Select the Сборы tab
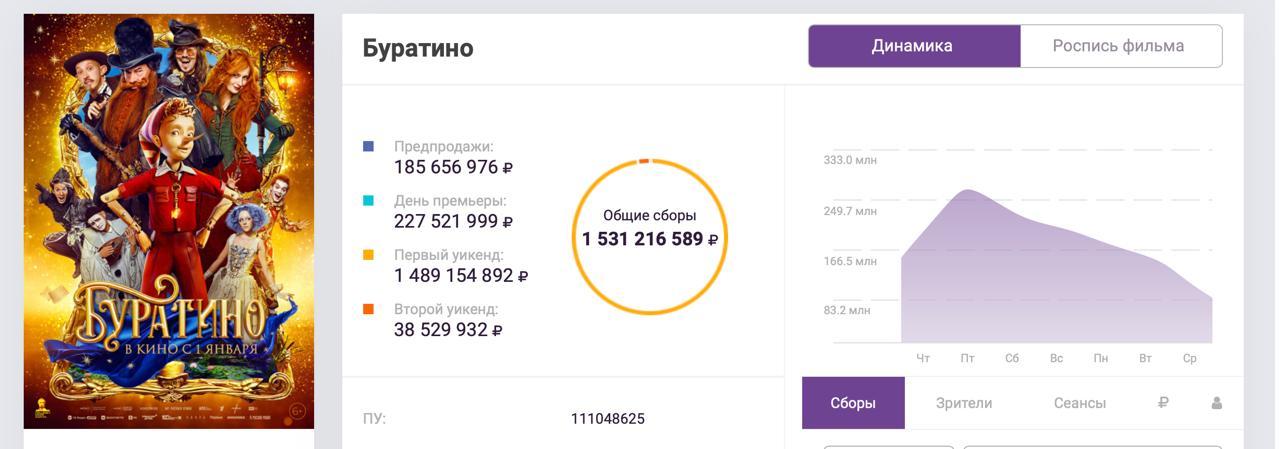 point(853,403)
